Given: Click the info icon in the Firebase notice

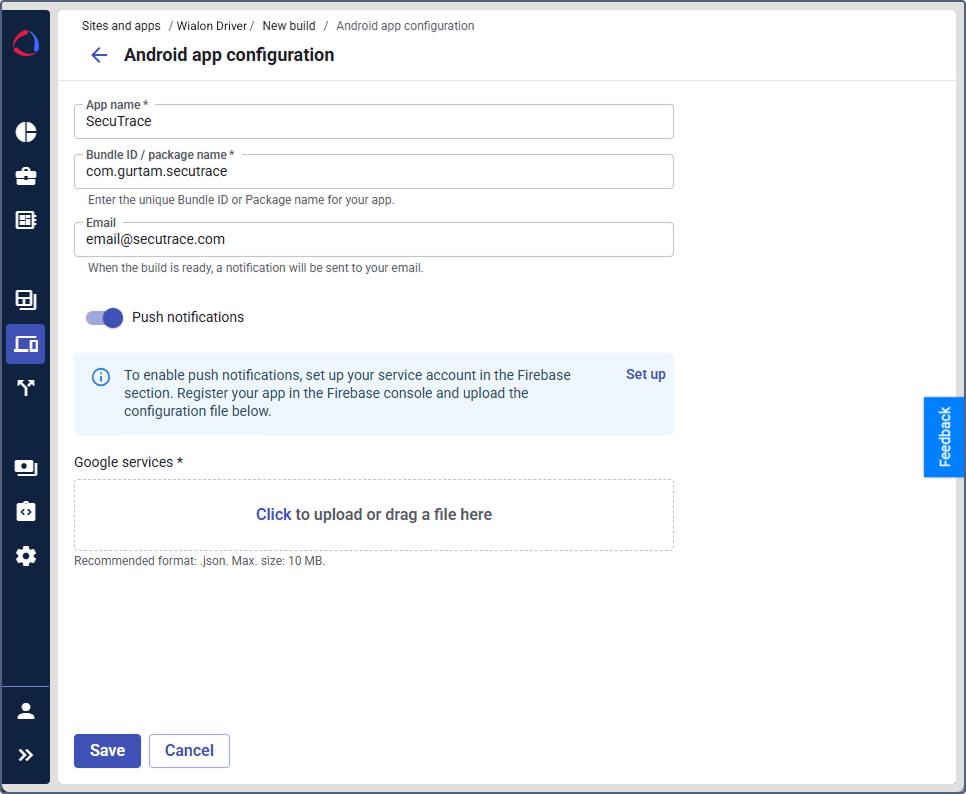Looking at the screenshot, I should pyautogui.click(x=101, y=377).
